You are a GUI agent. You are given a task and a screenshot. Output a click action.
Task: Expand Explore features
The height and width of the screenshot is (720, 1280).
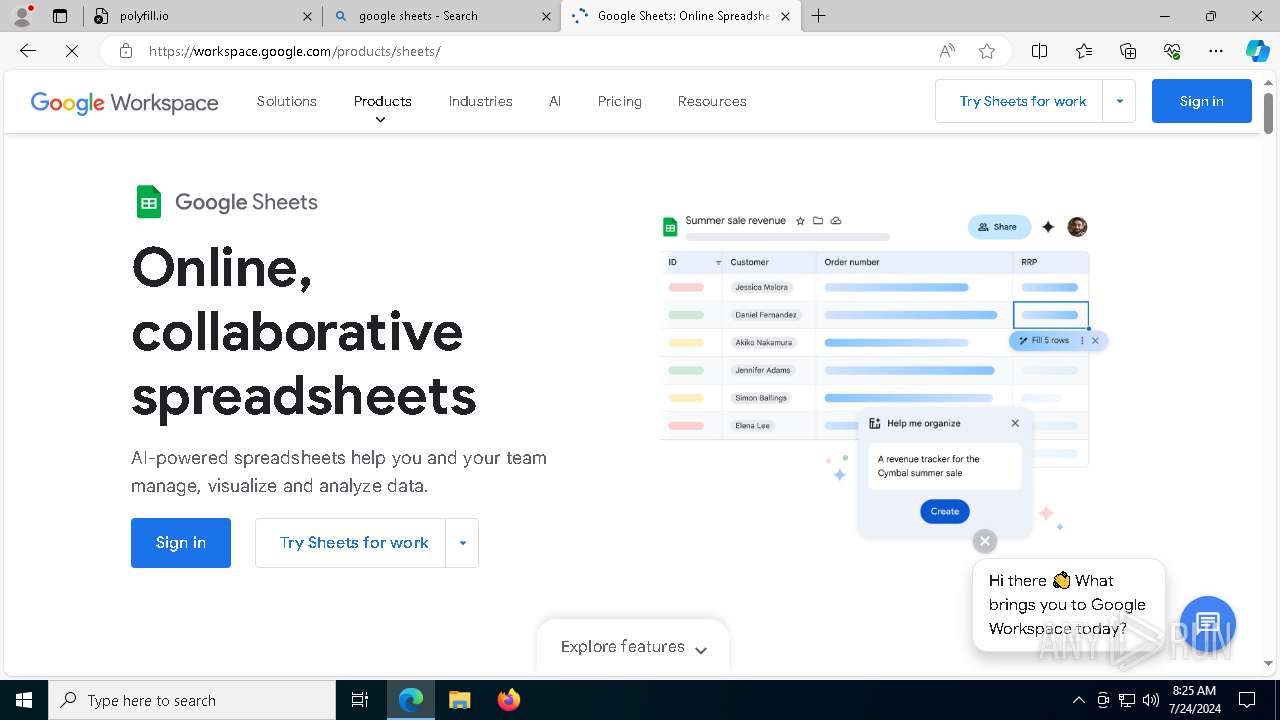[x=633, y=647]
